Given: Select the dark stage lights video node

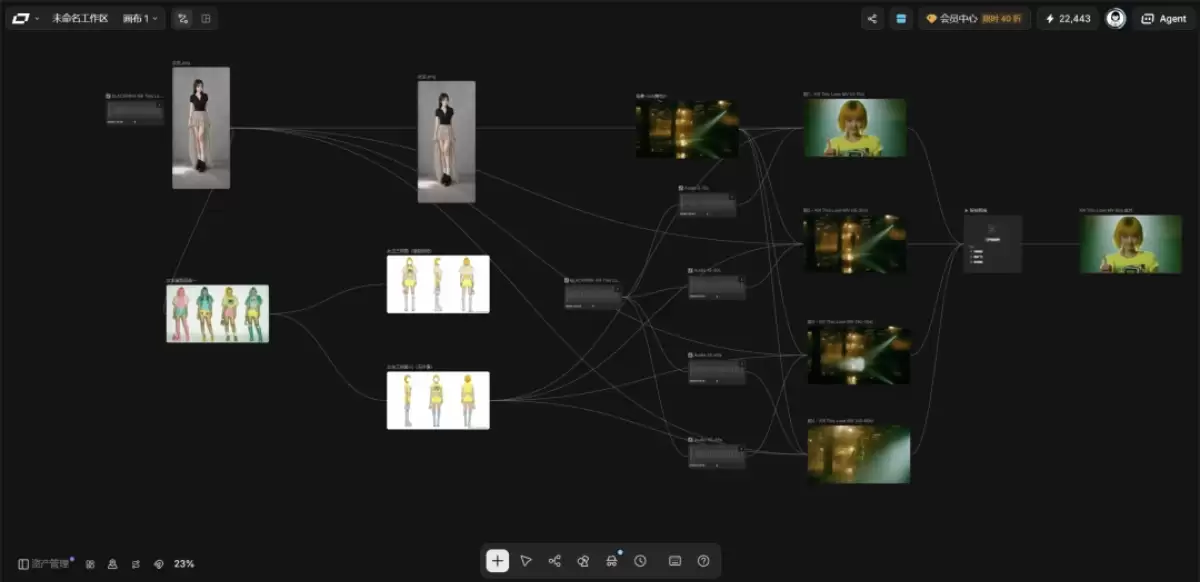Looking at the screenshot, I should [687, 128].
